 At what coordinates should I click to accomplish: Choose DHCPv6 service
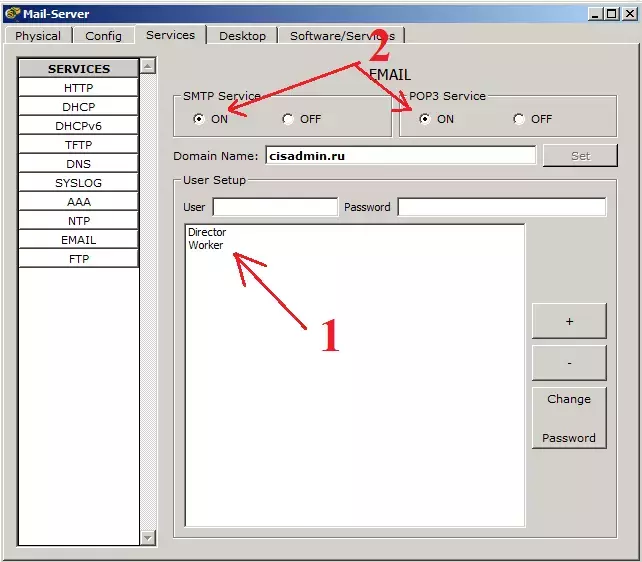[x=79, y=125]
